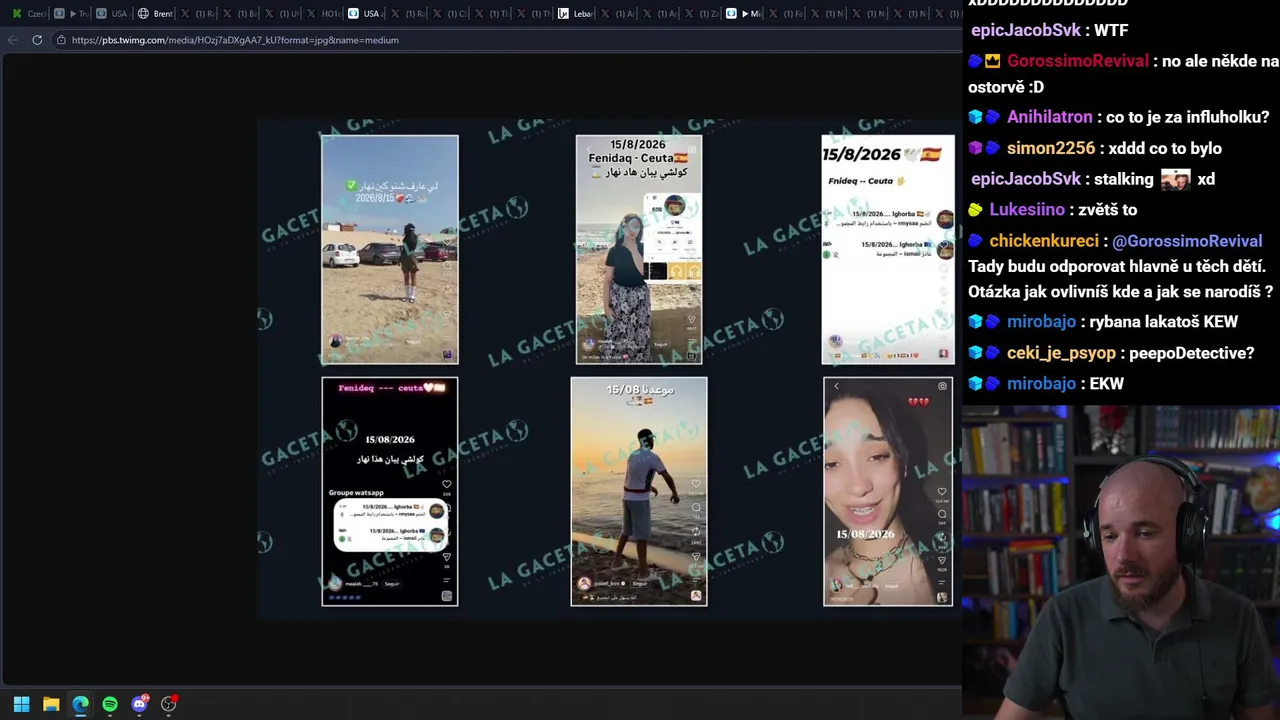View site information via the lock icon
The height and width of the screenshot is (720, 1280).
(x=61, y=40)
